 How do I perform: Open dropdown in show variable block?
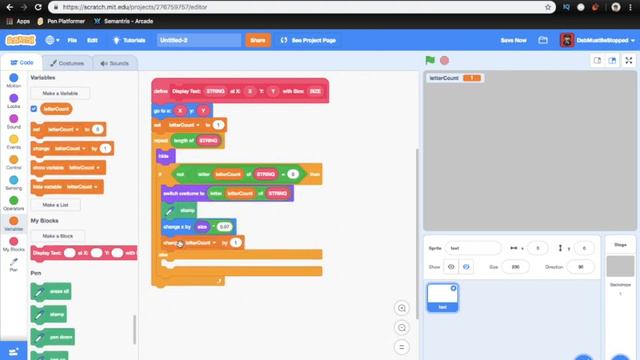pos(84,168)
